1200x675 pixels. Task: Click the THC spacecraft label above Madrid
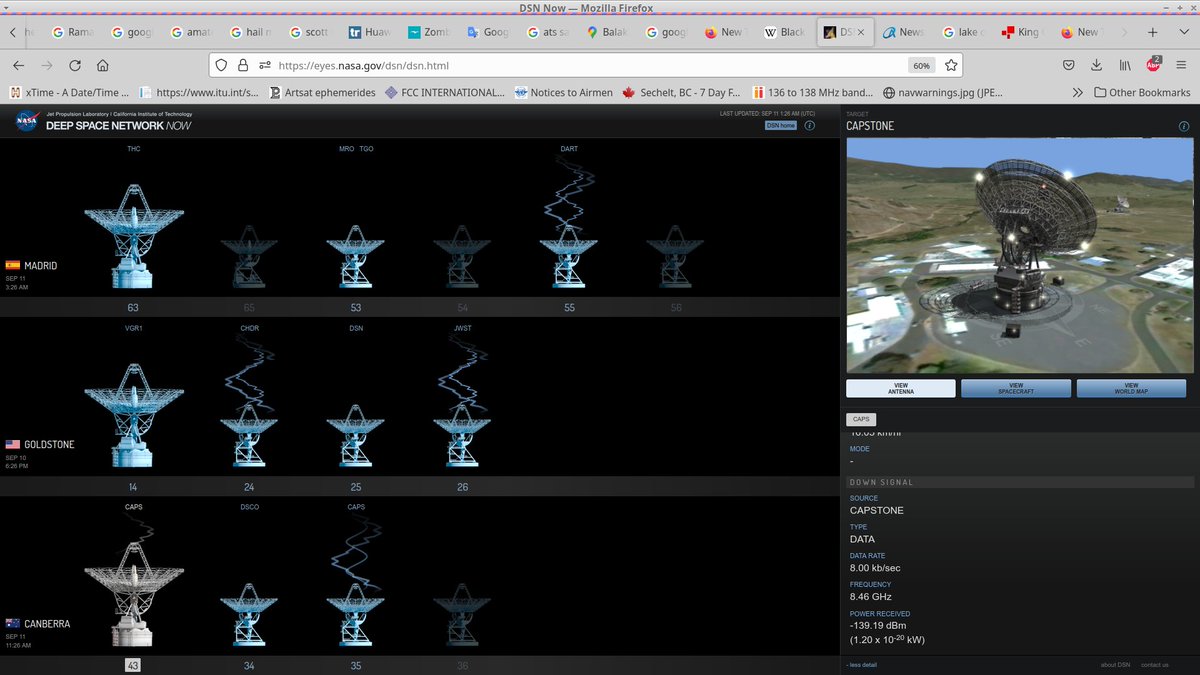134,149
